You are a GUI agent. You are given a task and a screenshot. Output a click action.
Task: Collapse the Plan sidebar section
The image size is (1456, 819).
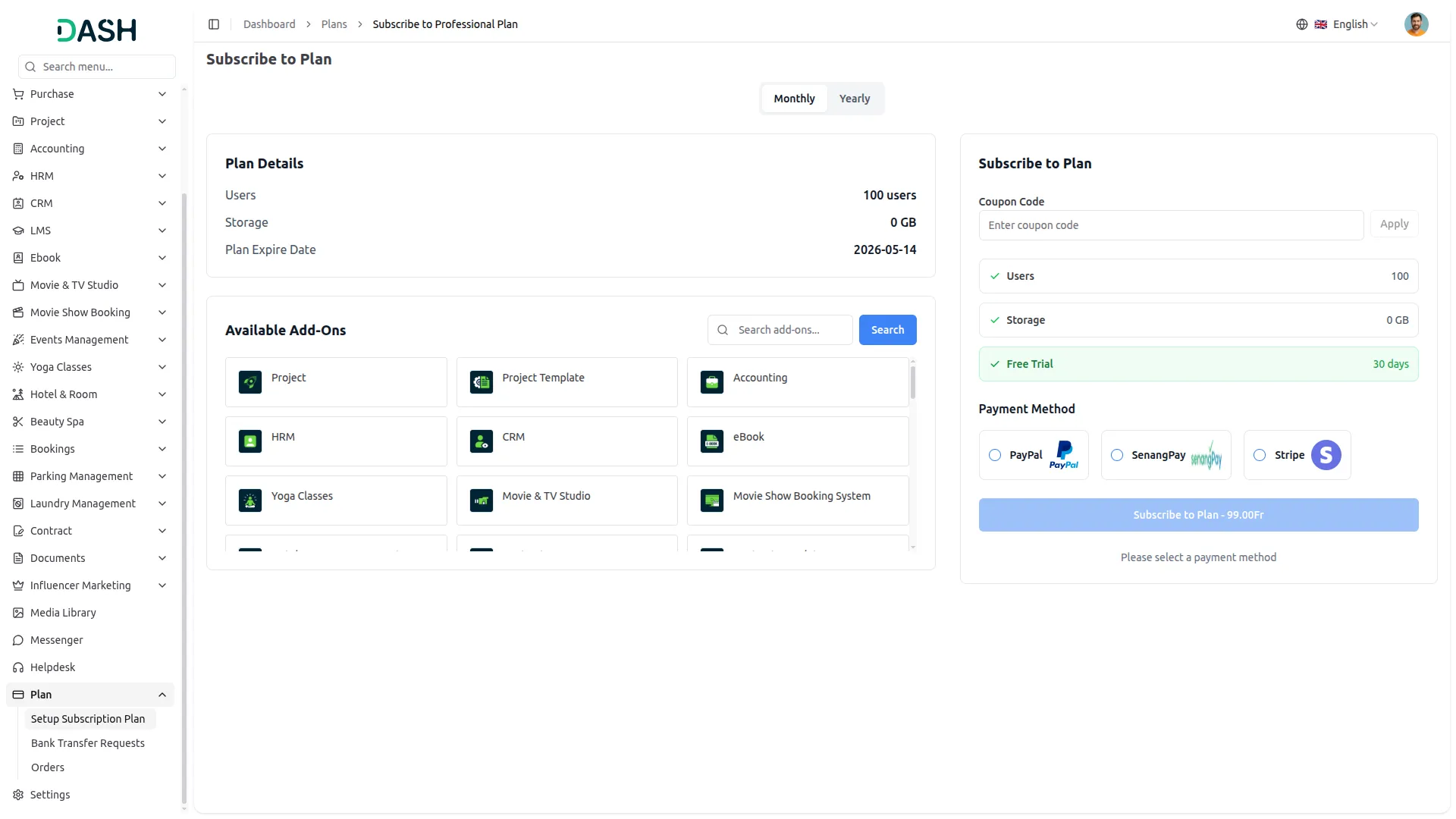point(89,695)
